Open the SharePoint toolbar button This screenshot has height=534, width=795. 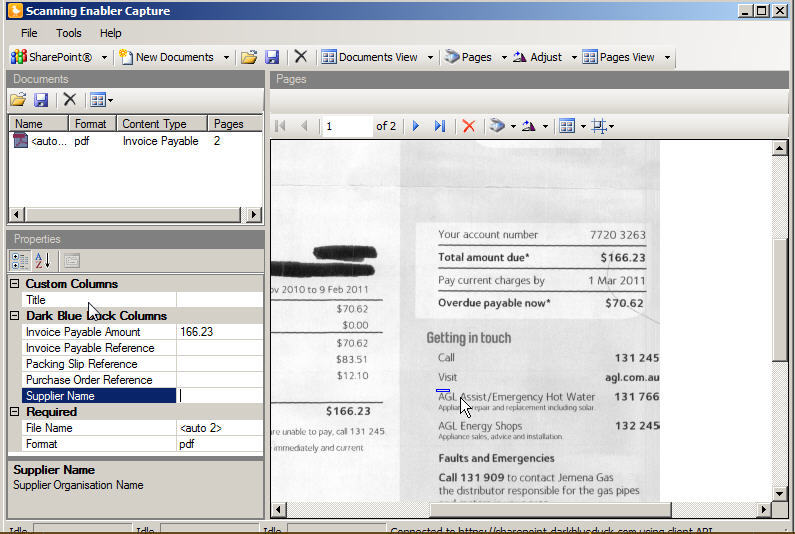tap(51, 57)
